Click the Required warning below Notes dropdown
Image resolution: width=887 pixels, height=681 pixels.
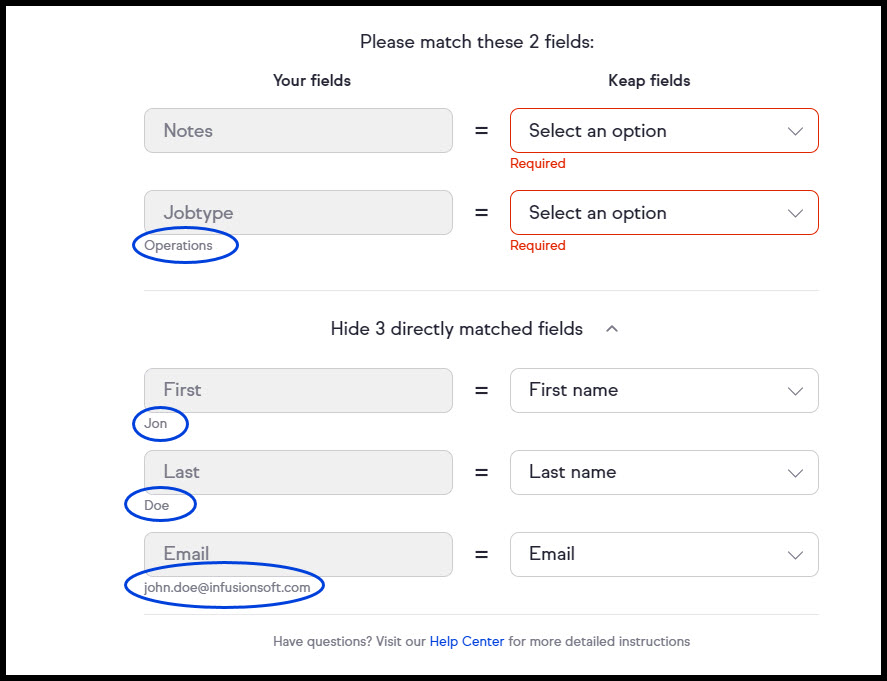click(538, 163)
